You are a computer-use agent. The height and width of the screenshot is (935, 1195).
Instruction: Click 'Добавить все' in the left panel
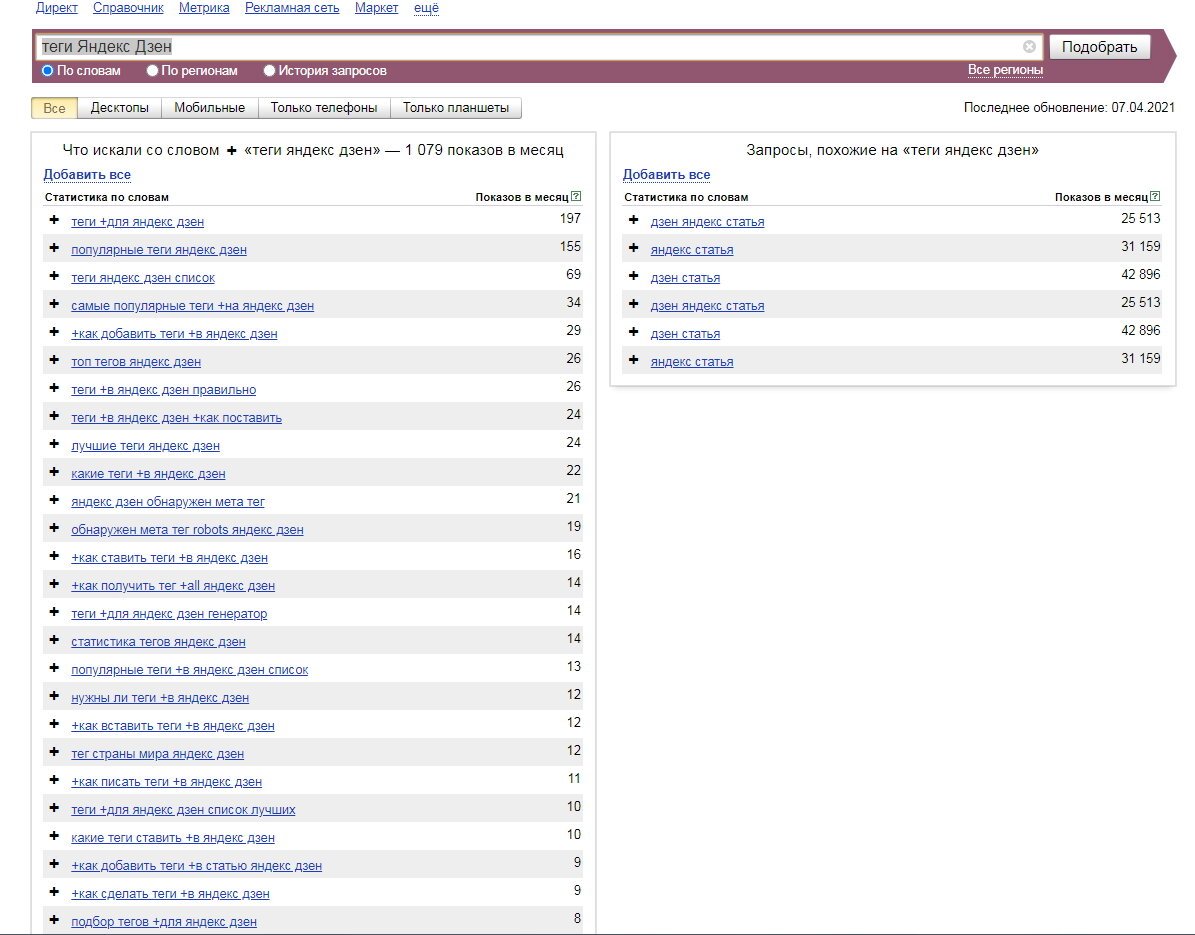pyautogui.click(x=87, y=175)
